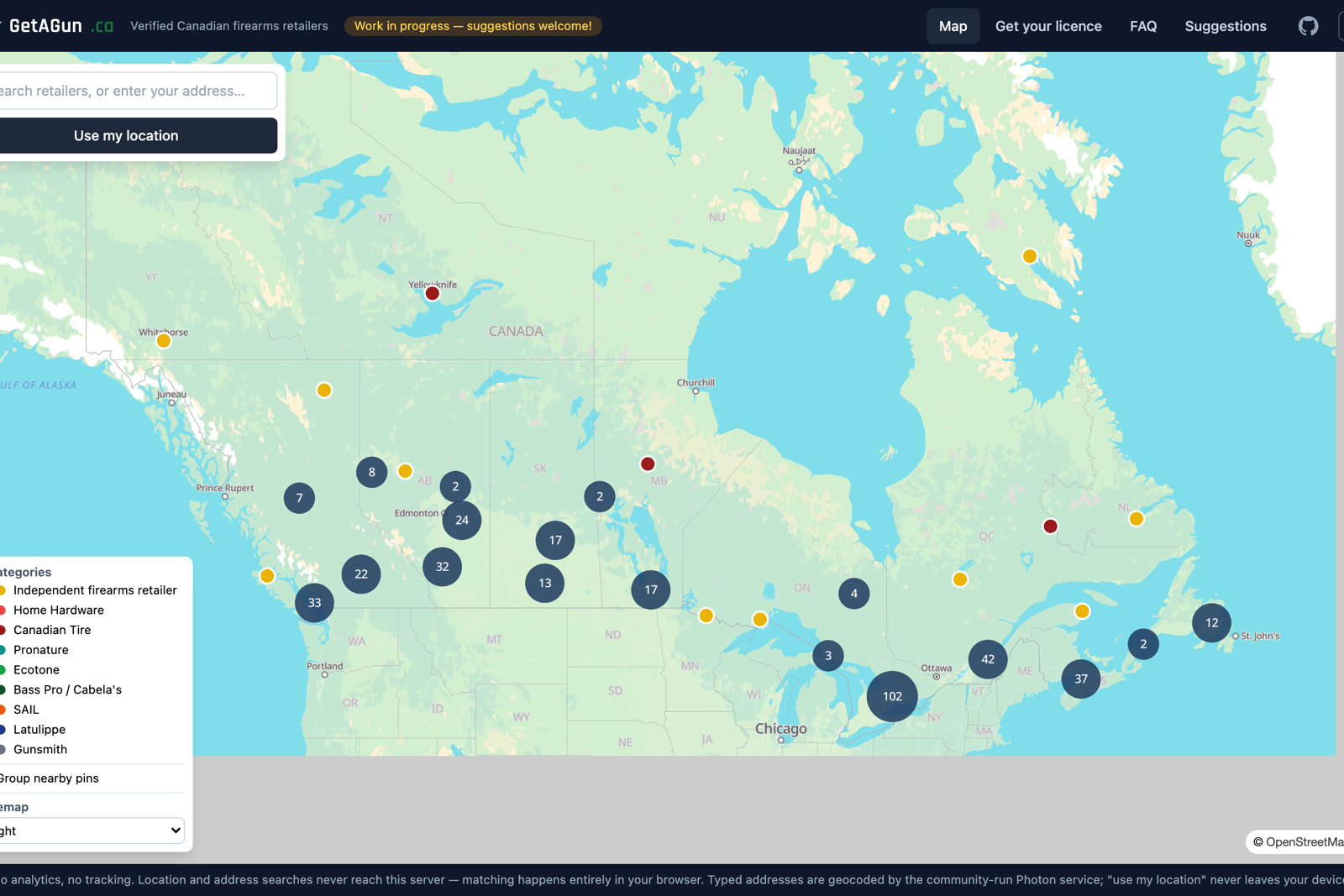Screen dimensions: 1344x896
Task: Expand the cluster marker labeled 13
Action: [x=545, y=583]
